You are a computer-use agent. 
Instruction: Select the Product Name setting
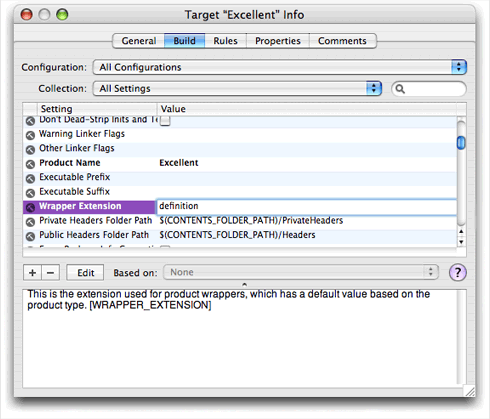(x=70, y=163)
